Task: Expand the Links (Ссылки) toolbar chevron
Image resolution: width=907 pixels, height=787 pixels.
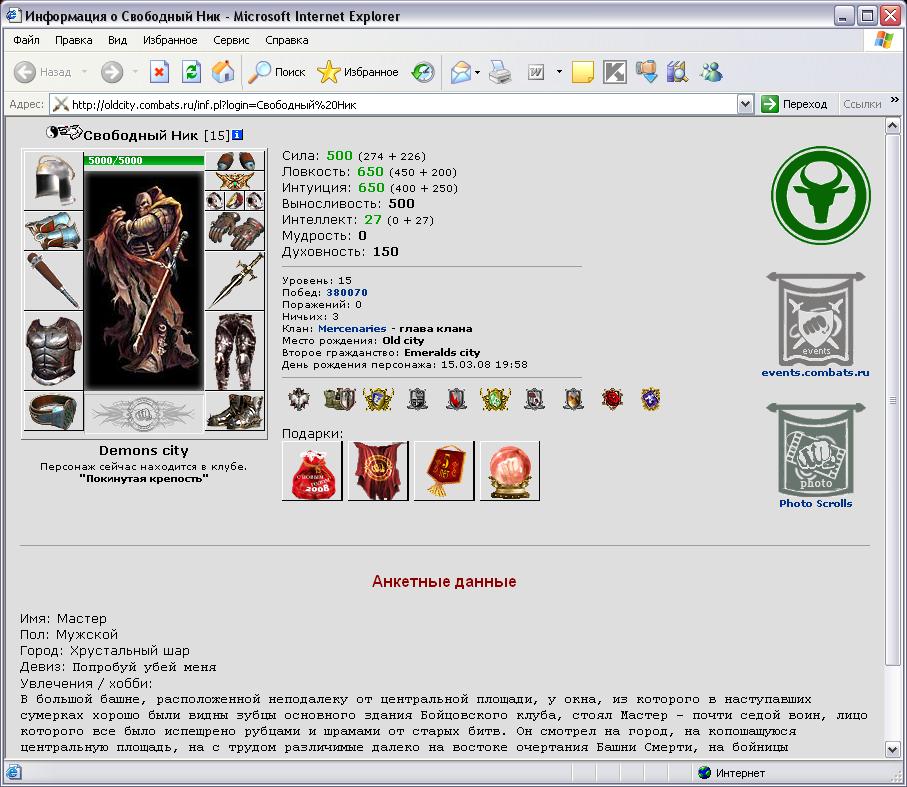Action: coord(894,100)
